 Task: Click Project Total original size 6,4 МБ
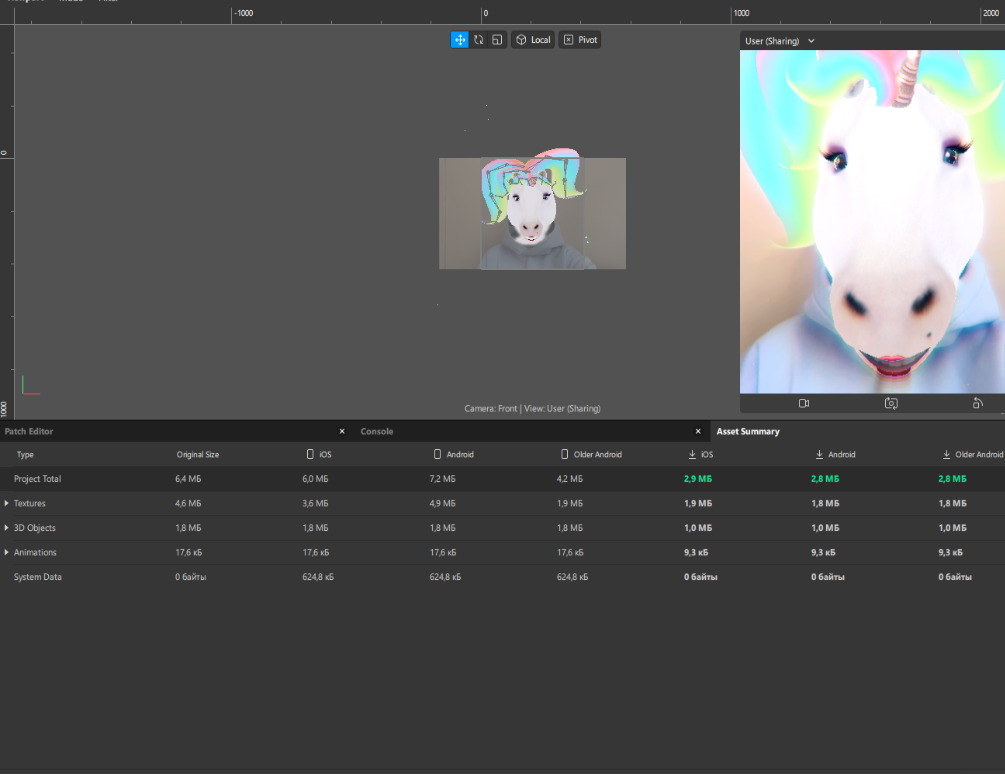[x=188, y=479]
